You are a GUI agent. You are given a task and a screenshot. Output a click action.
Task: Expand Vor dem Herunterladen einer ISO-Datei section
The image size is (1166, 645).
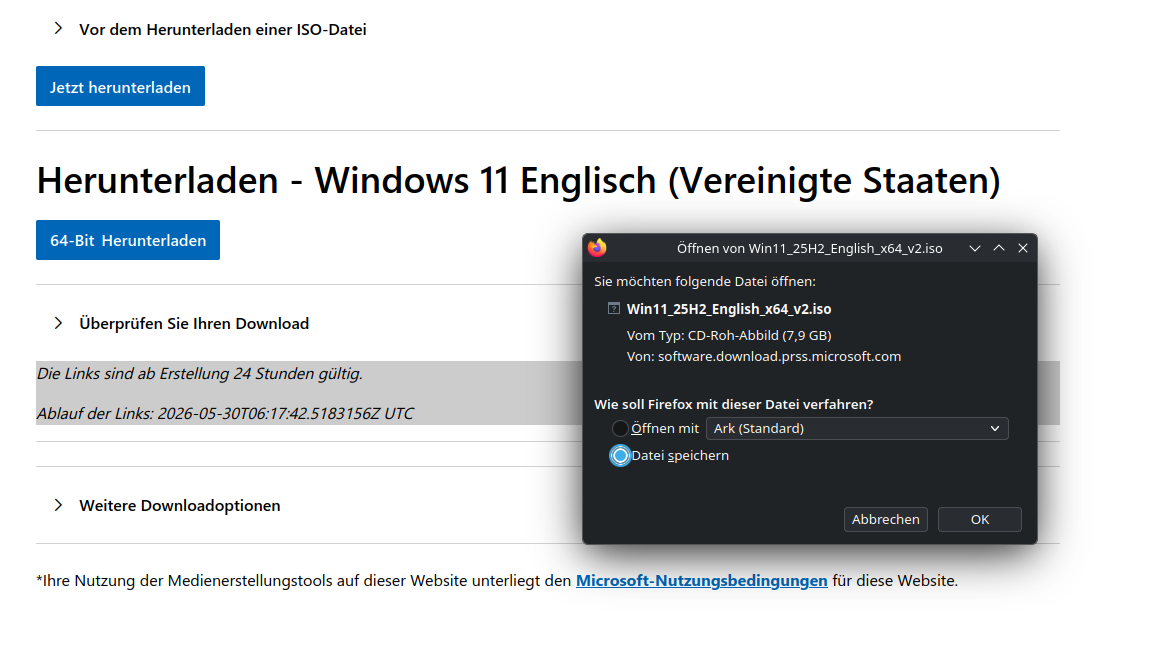(223, 30)
